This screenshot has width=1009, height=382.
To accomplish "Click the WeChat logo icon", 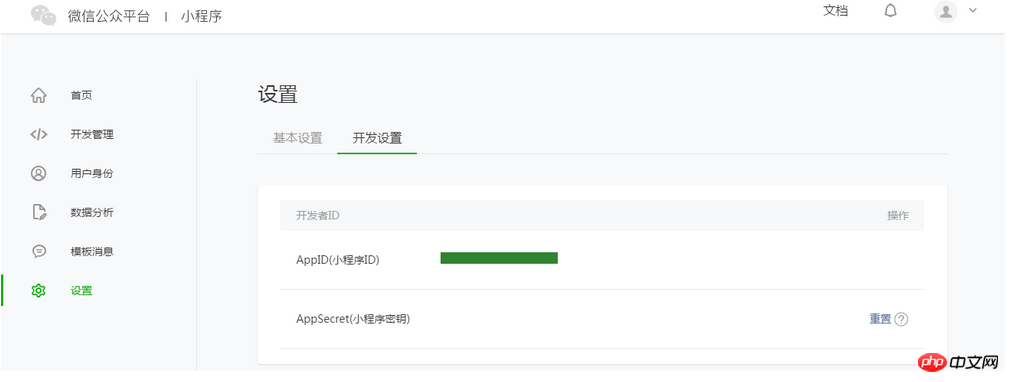I will (44, 15).
